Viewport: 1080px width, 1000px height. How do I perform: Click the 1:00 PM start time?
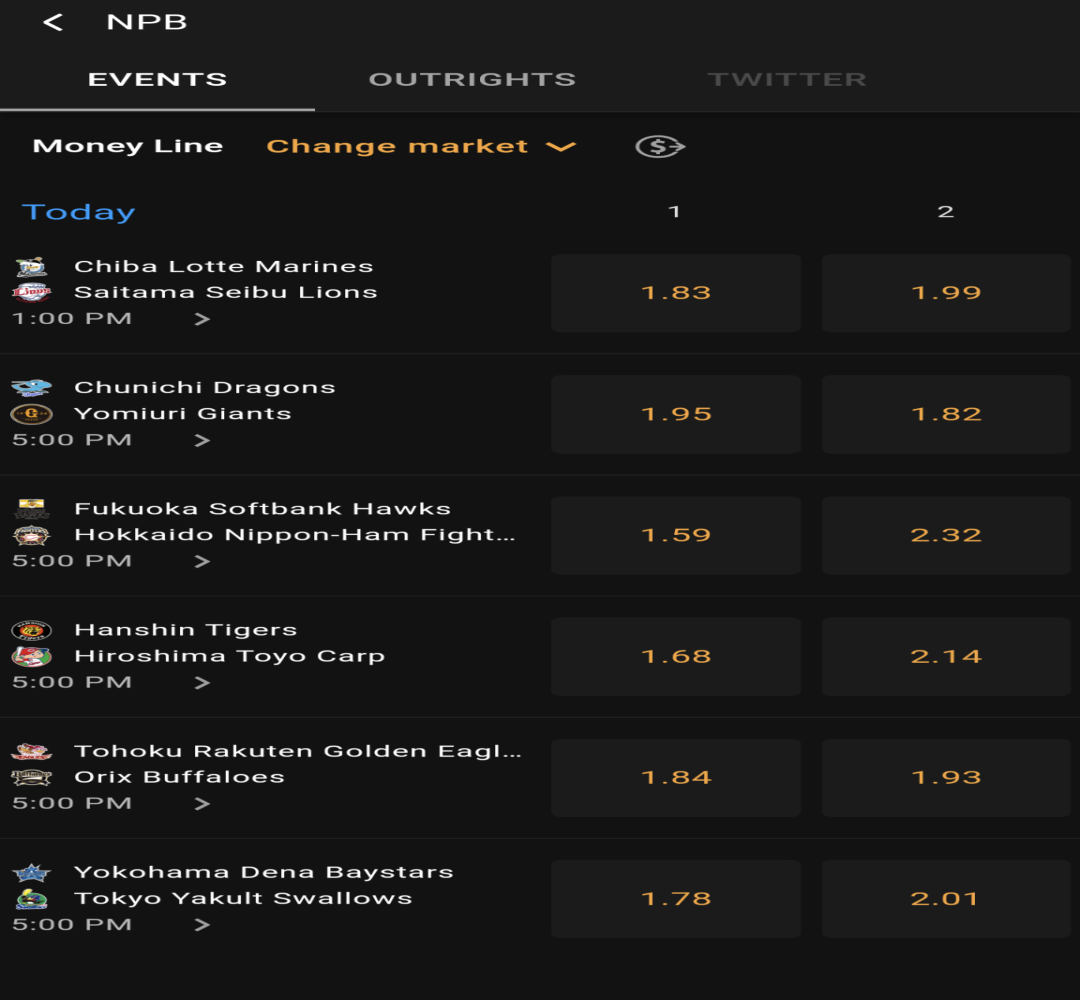(72, 319)
